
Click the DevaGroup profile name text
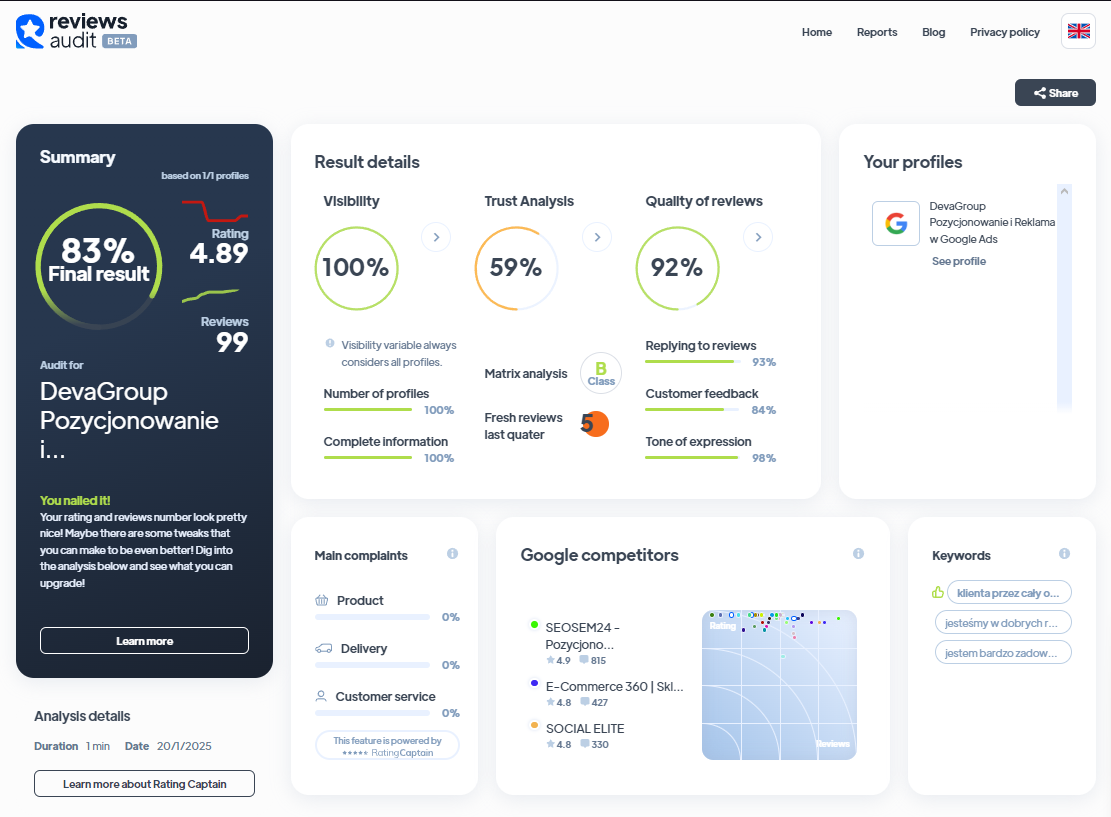992,222
